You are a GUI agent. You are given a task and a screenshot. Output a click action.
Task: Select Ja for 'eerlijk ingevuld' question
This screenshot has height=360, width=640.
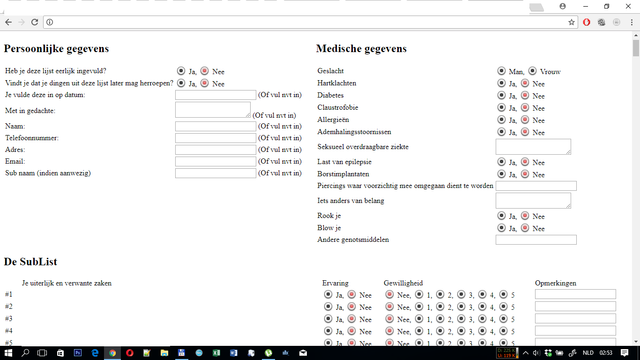click(181, 71)
